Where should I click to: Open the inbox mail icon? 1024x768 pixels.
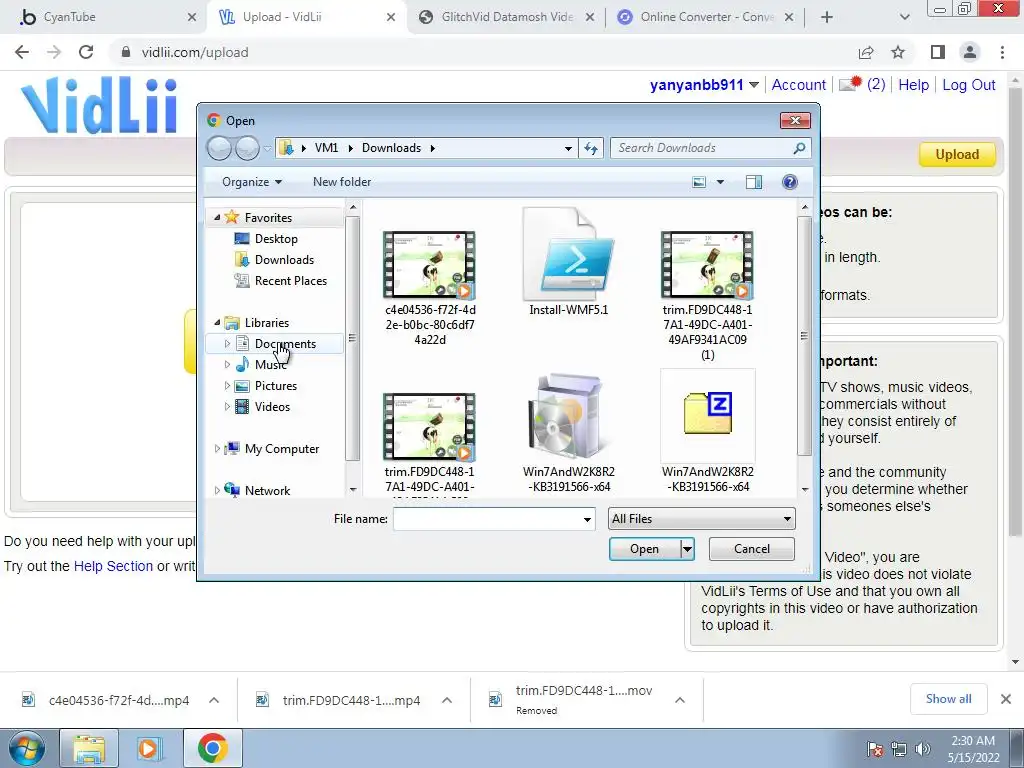[x=850, y=84]
